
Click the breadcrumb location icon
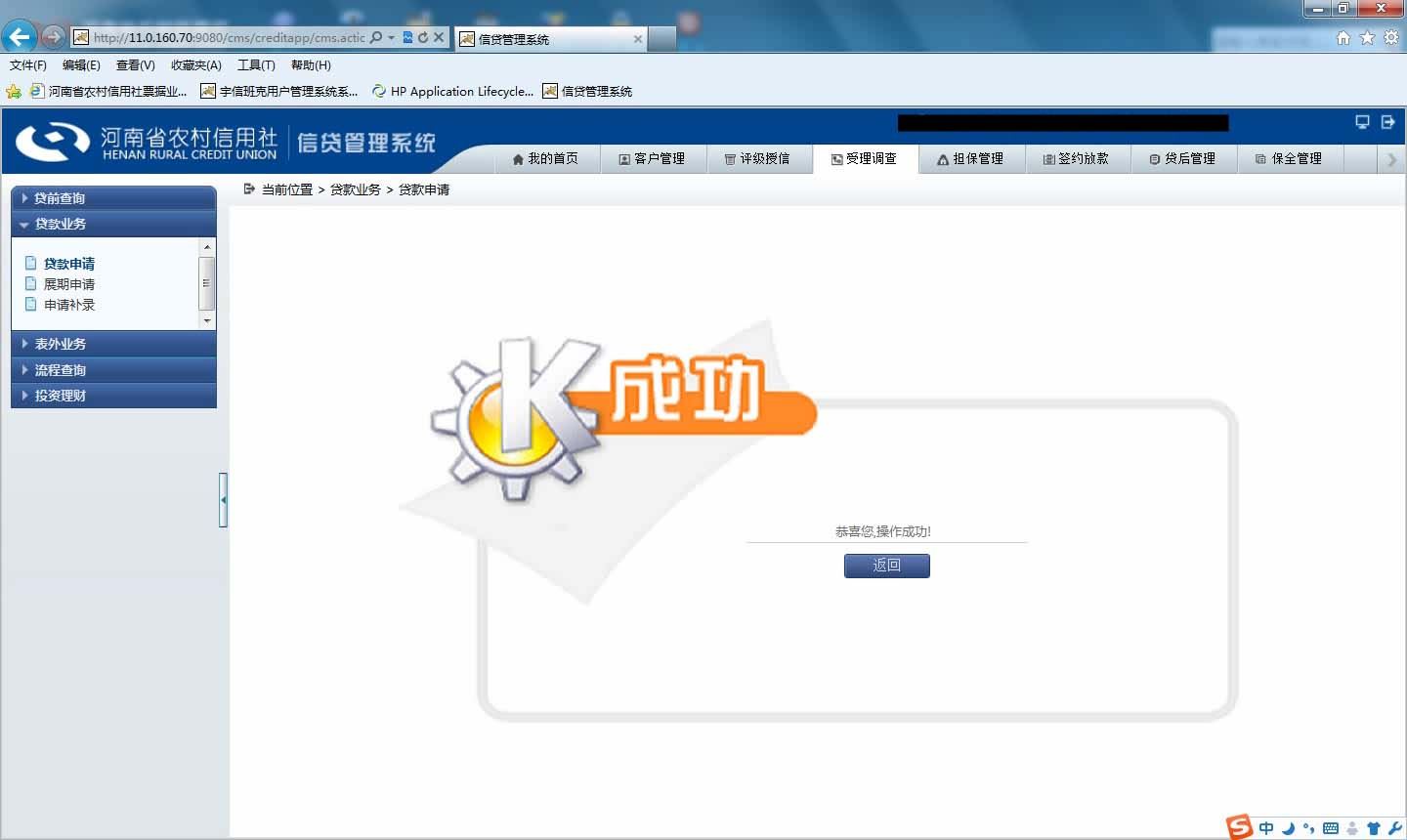pos(249,189)
